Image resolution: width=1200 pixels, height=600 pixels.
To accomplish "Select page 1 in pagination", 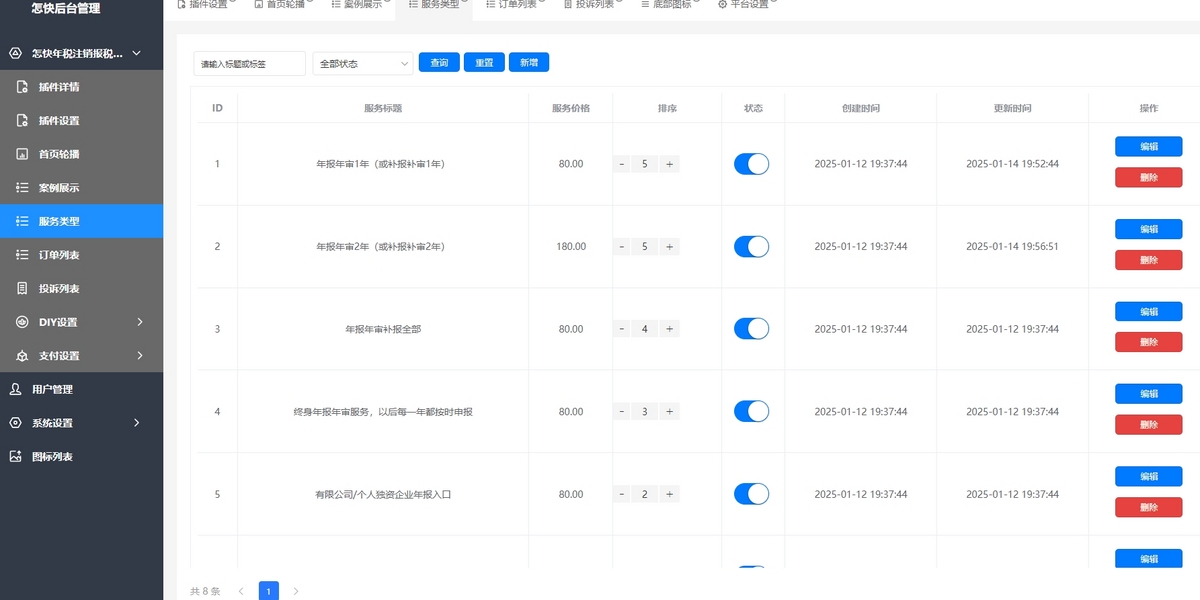I will (269, 591).
